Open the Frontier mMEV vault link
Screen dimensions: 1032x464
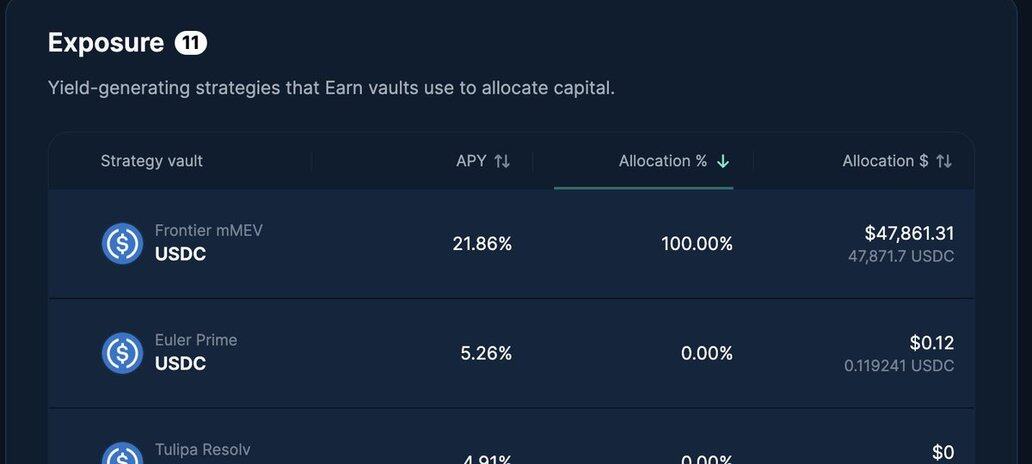coord(208,231)
